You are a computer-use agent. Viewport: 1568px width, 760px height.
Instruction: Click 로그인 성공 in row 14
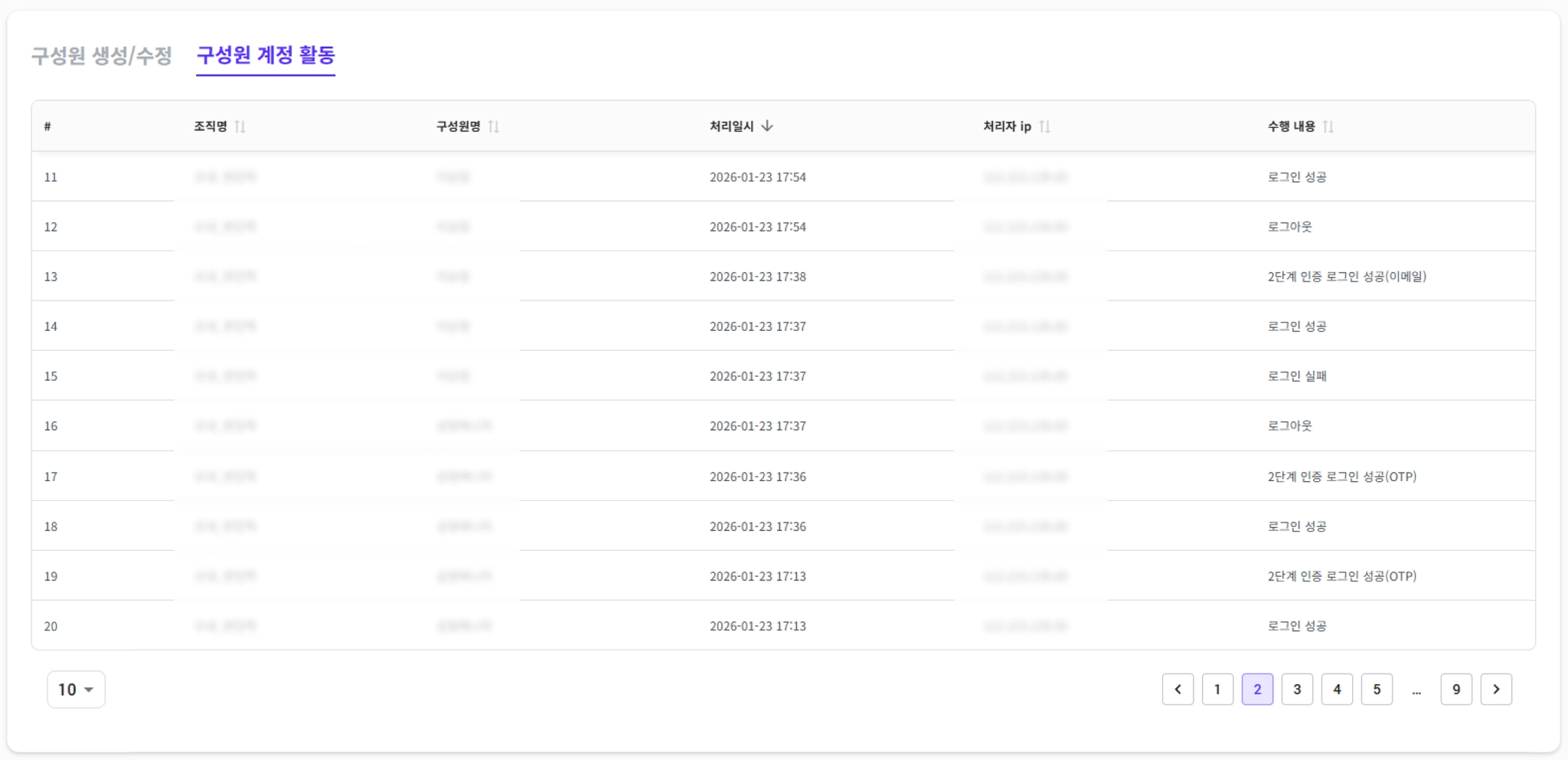pos(1297,326)
